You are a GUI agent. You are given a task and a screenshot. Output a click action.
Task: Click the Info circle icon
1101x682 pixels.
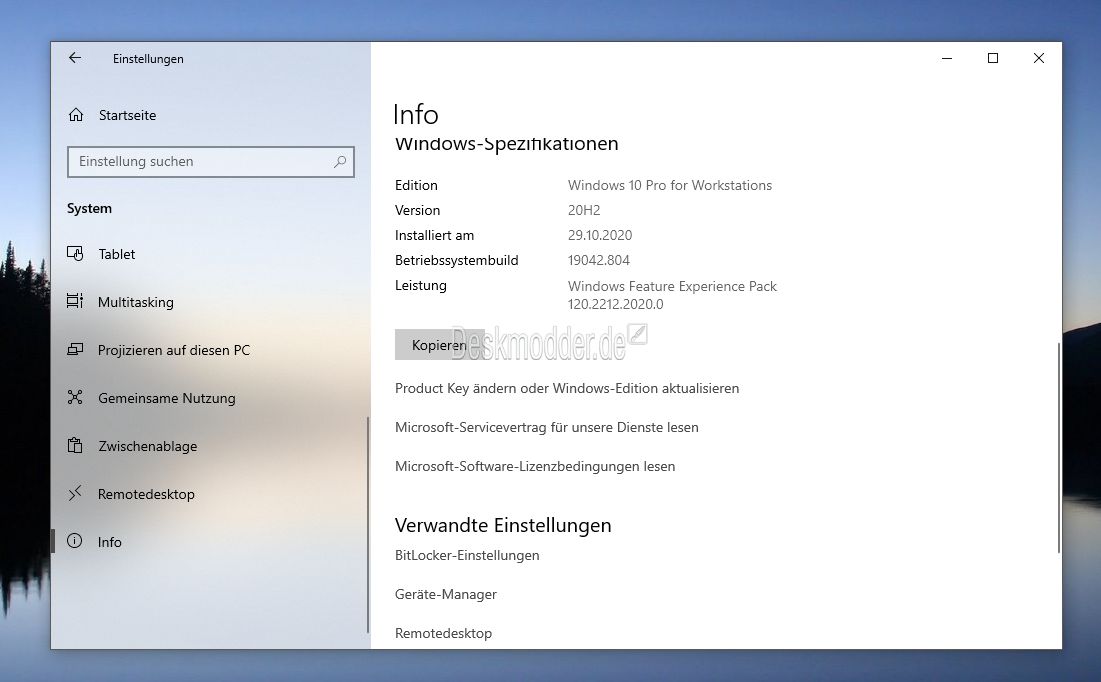click(x=74, y=541)
